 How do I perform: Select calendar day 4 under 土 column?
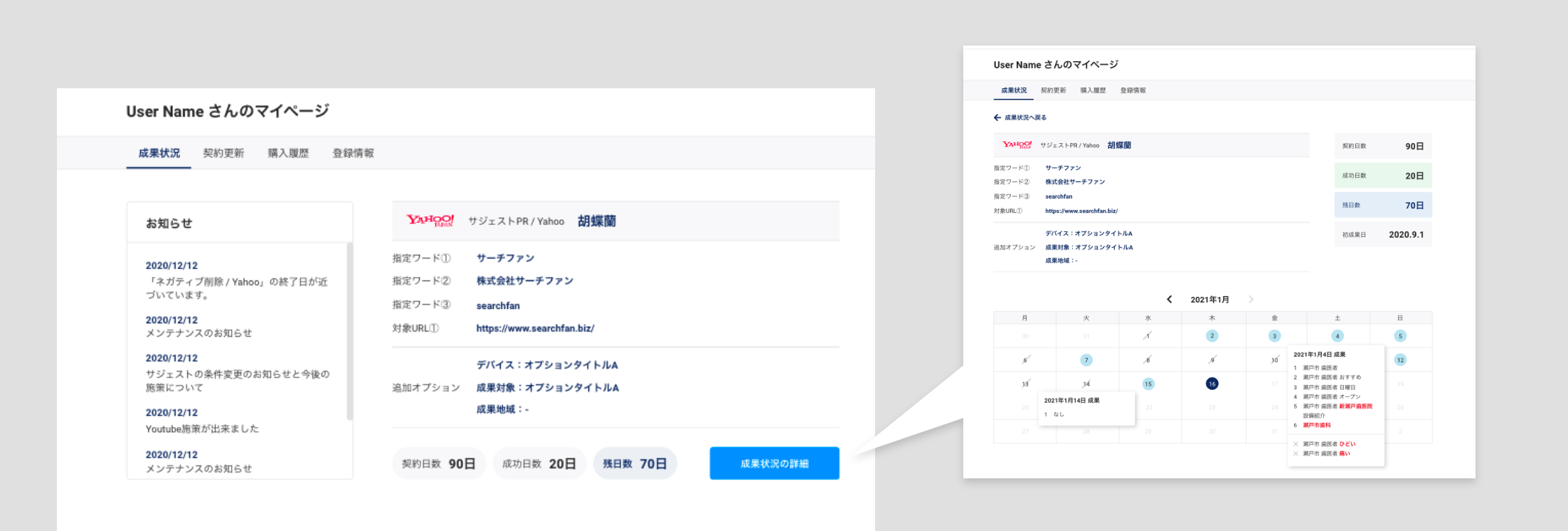coord(1337,336)
